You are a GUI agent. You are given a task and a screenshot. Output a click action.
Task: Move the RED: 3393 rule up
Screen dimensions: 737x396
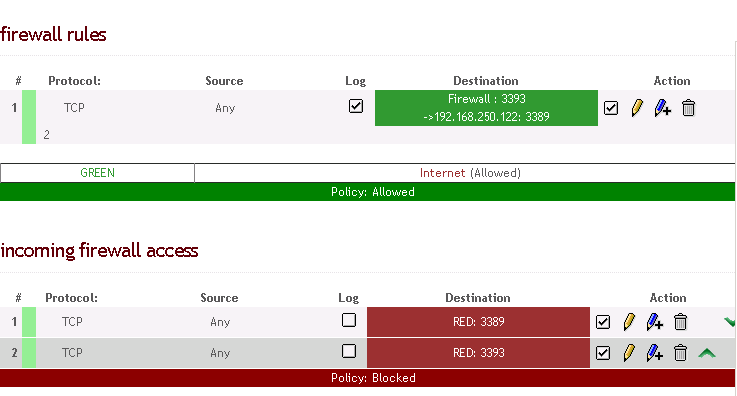(707, 353)
